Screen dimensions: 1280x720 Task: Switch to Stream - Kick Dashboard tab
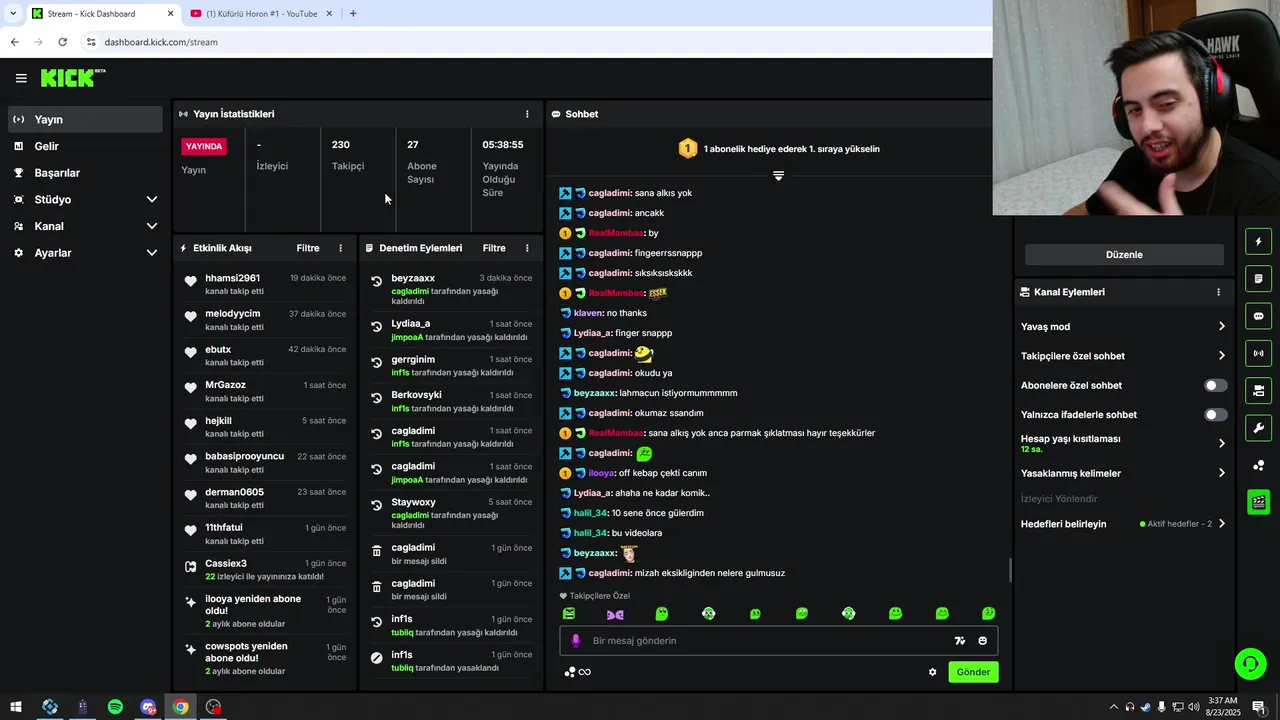point(101,14)
